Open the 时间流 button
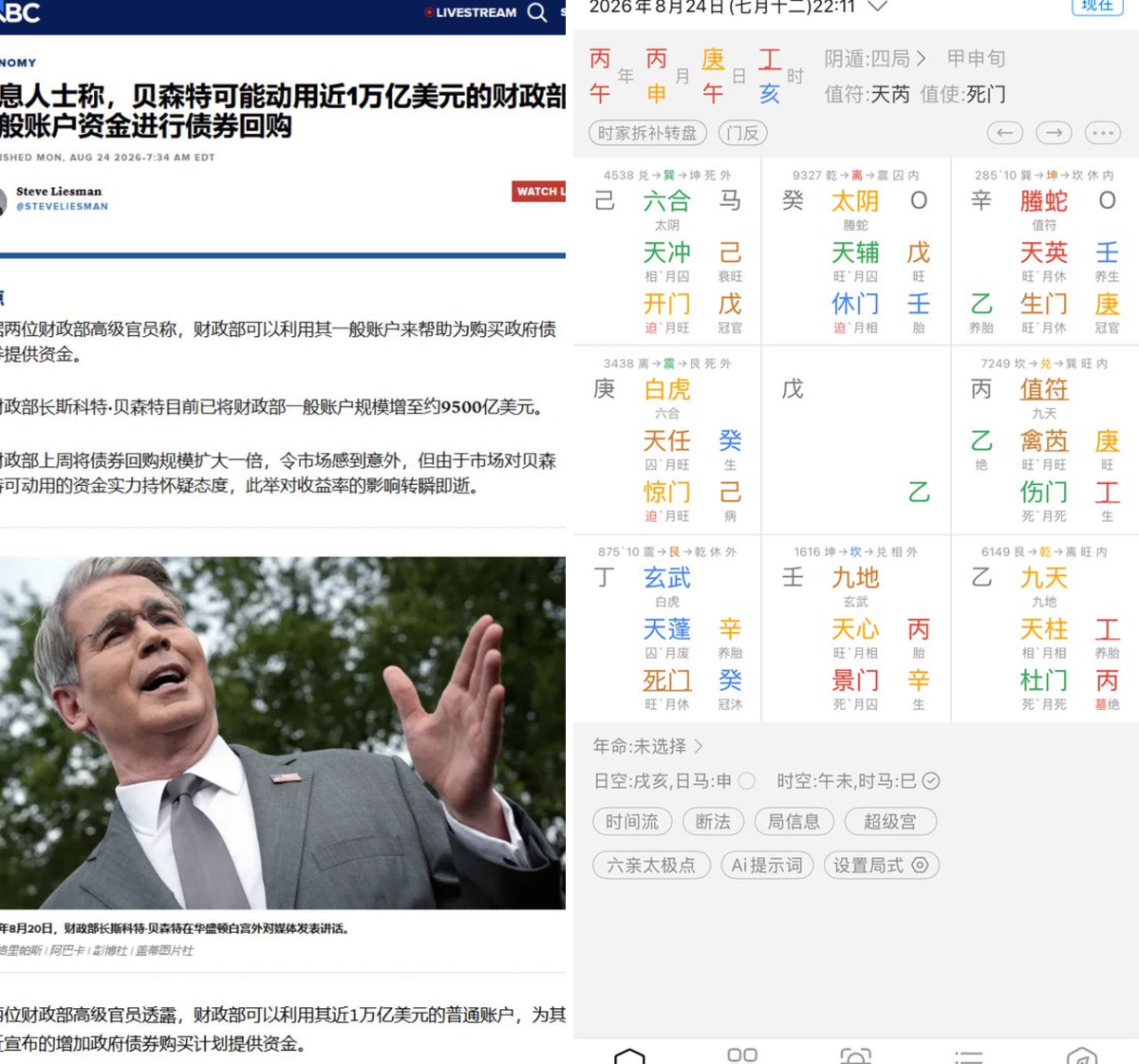1139x1064 pixels. 632,822
